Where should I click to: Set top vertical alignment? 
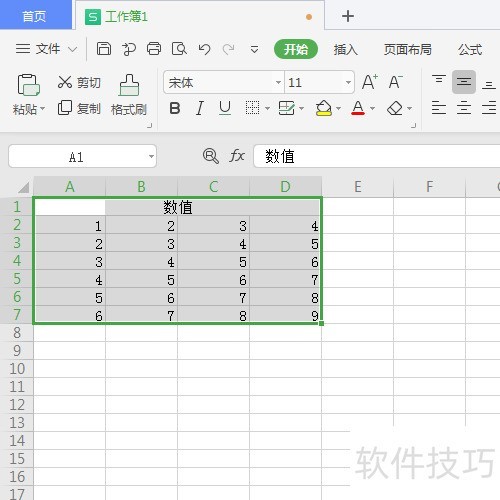click(x=439, y=81)
